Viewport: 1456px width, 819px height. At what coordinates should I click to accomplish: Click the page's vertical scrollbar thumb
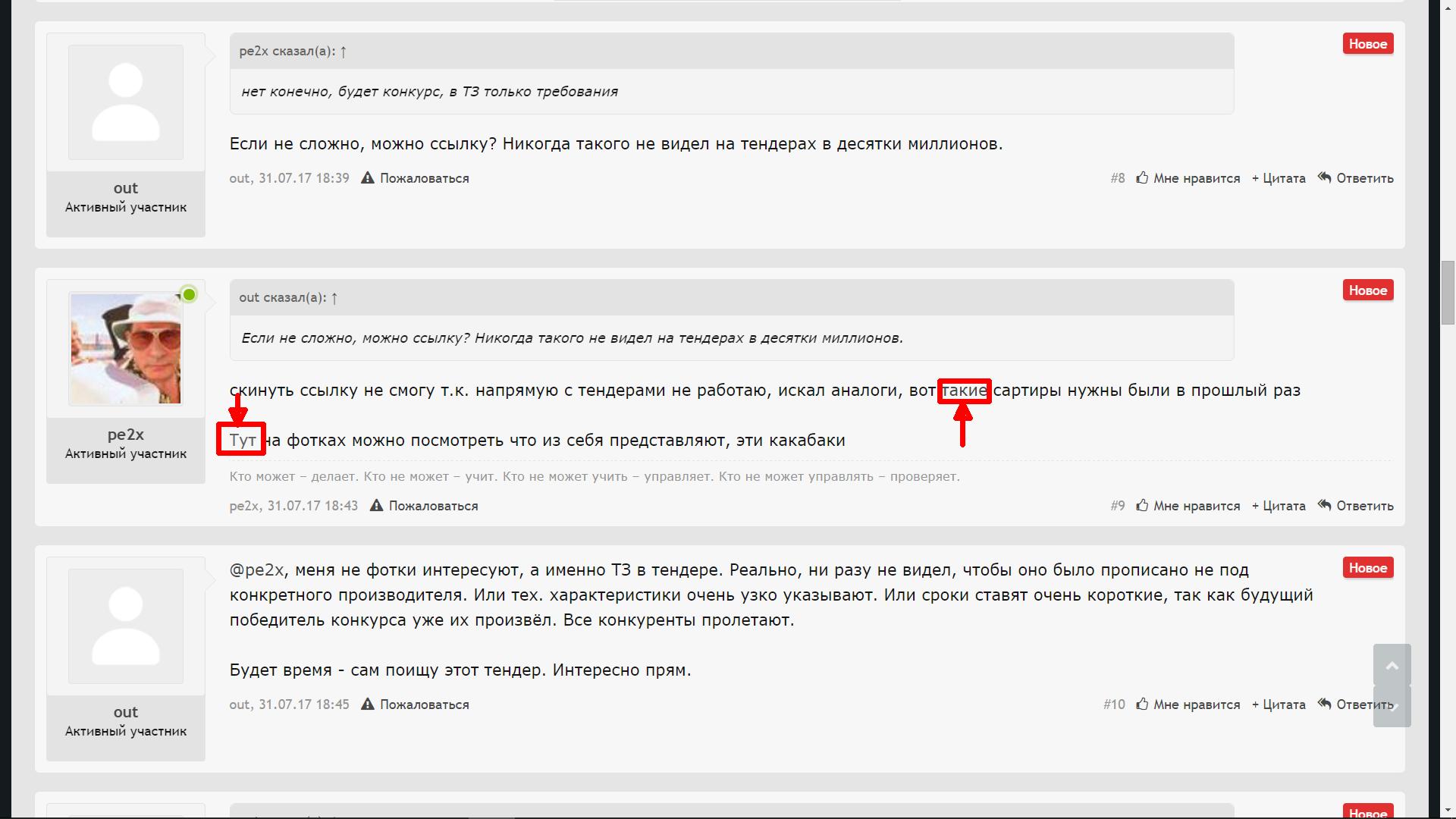pyautogui.click(x=1448, y=292)
